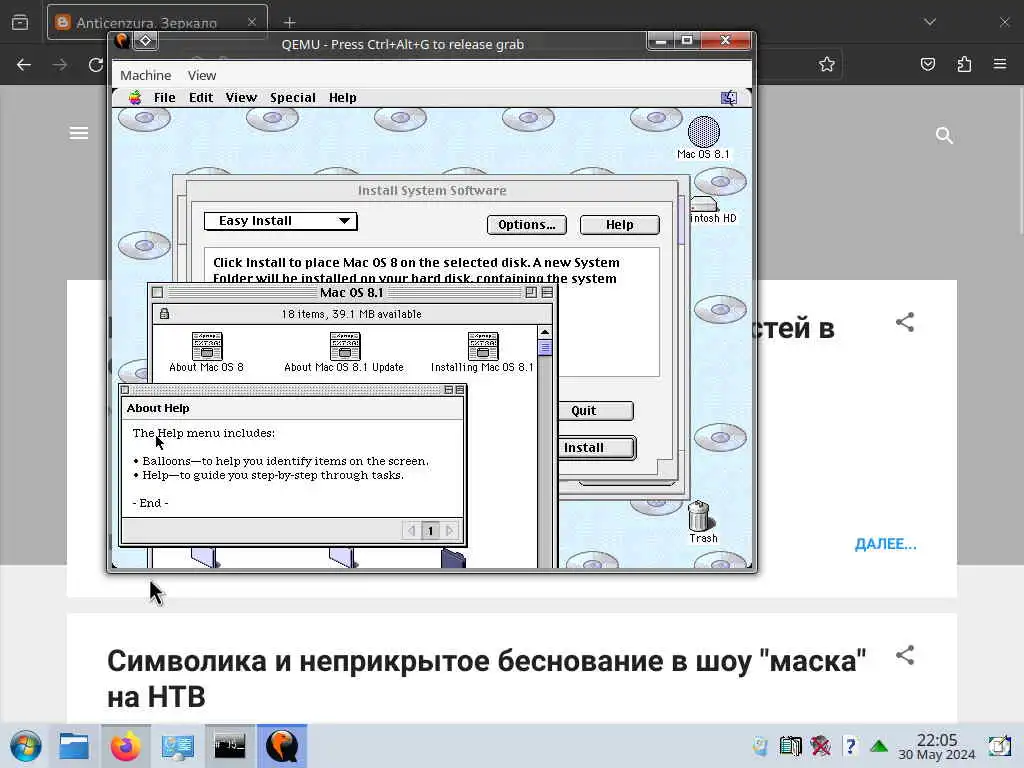
Task: Open Firefox application hamburger menu
Action: click(x=1000, y=64)
